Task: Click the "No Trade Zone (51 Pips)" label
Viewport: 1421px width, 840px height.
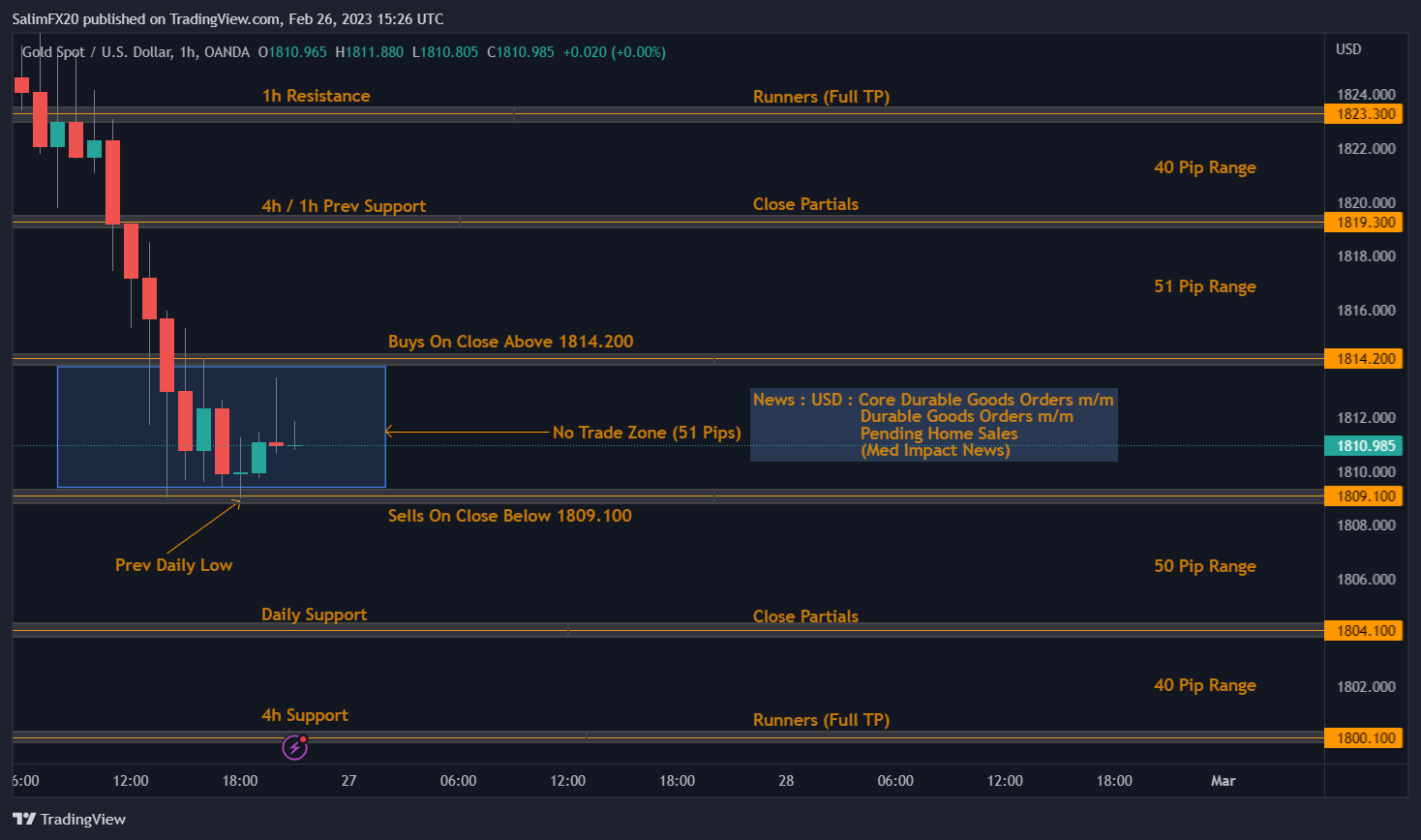Action: [646, 433]
